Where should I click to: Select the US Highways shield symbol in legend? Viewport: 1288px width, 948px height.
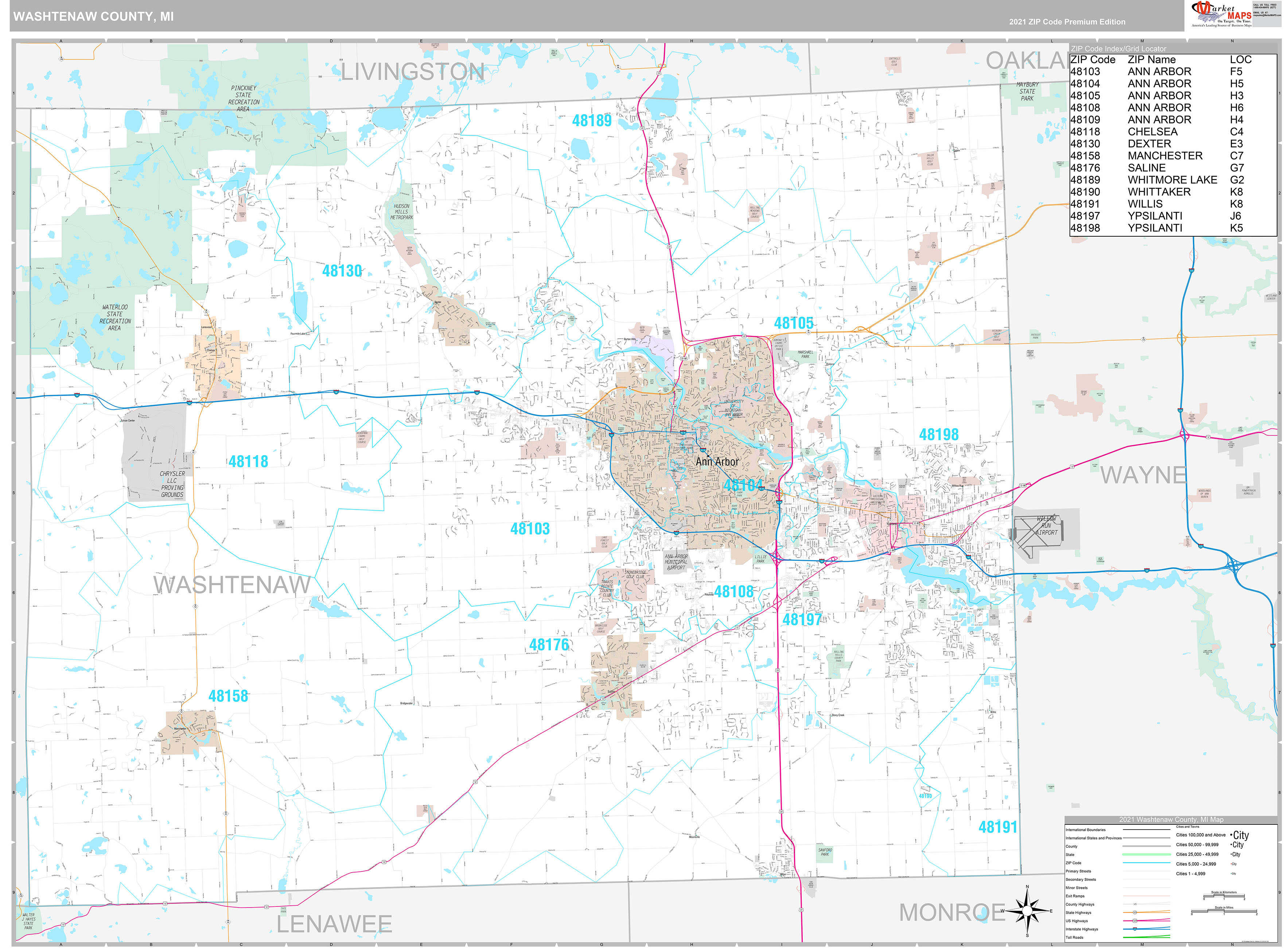point(1135,921)
